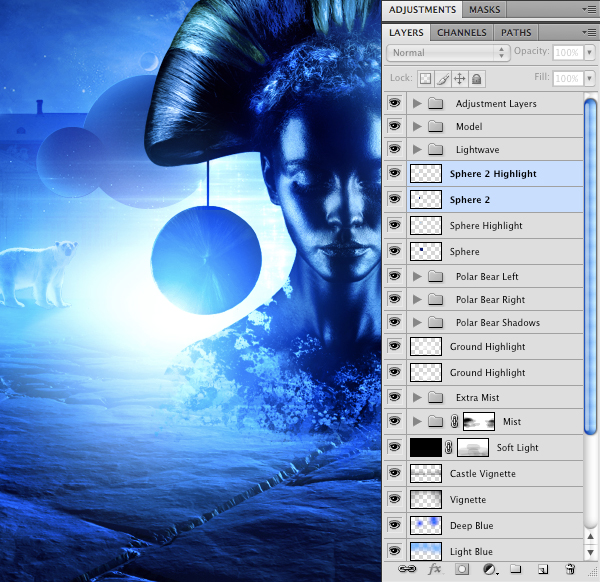Select the Sphere Highlight layer name
This screenshot has height=582, width=600.
[x=486, y=225]
